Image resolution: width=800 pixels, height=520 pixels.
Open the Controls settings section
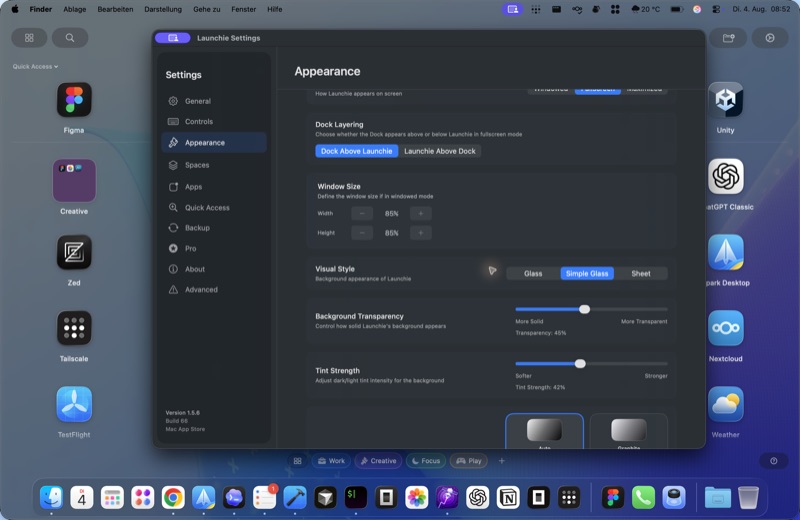click(214, 121)
